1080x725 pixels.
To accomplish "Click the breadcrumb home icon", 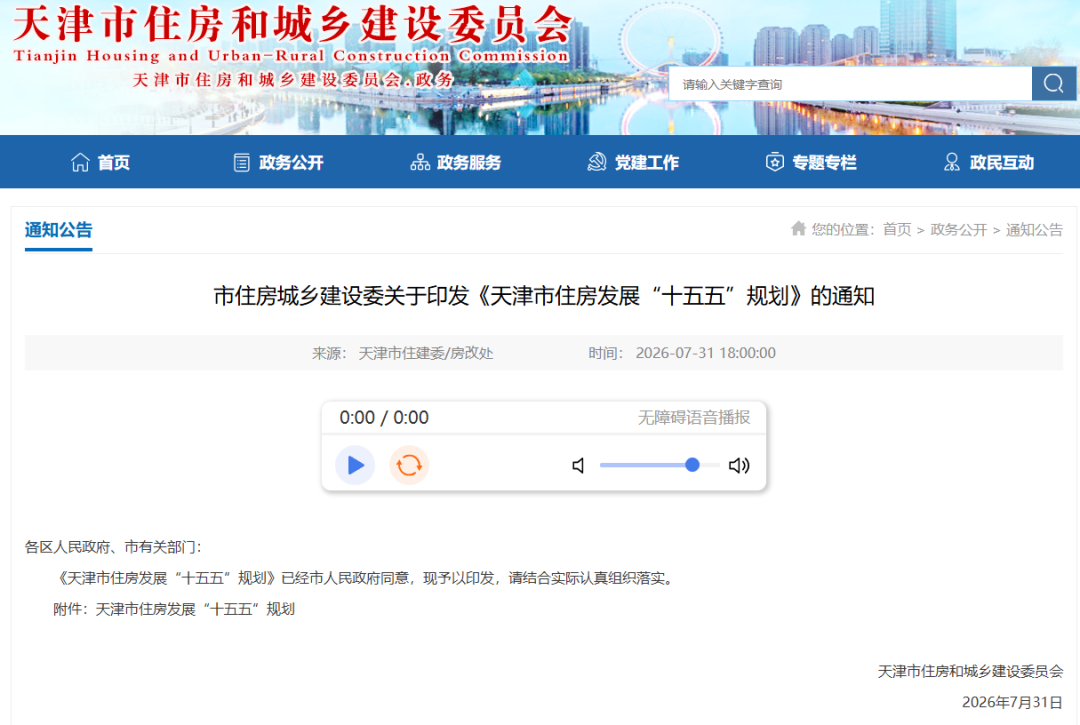I will pos(798,229).
